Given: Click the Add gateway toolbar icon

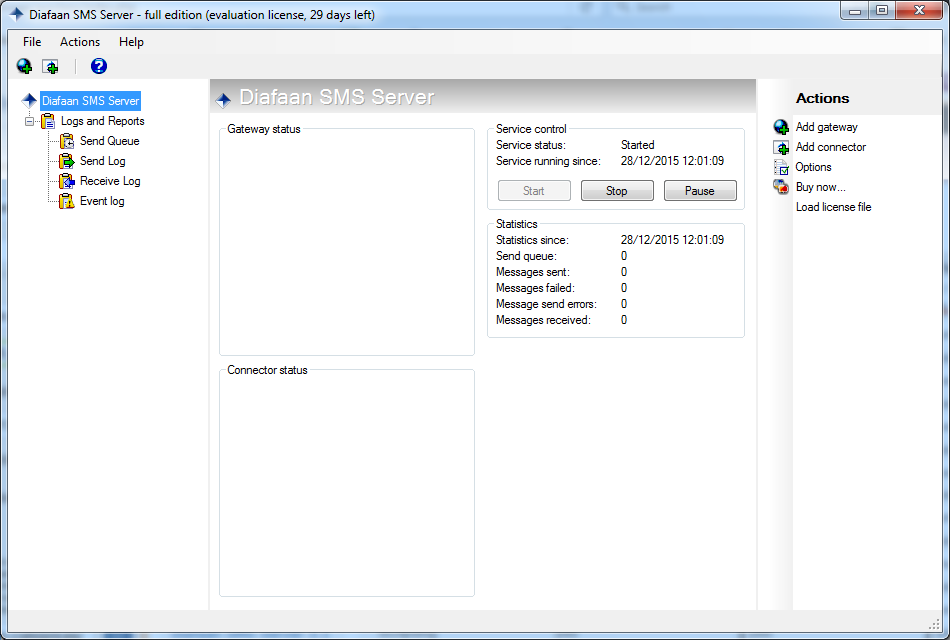Looking at the screenshot, I should [23, 66].
